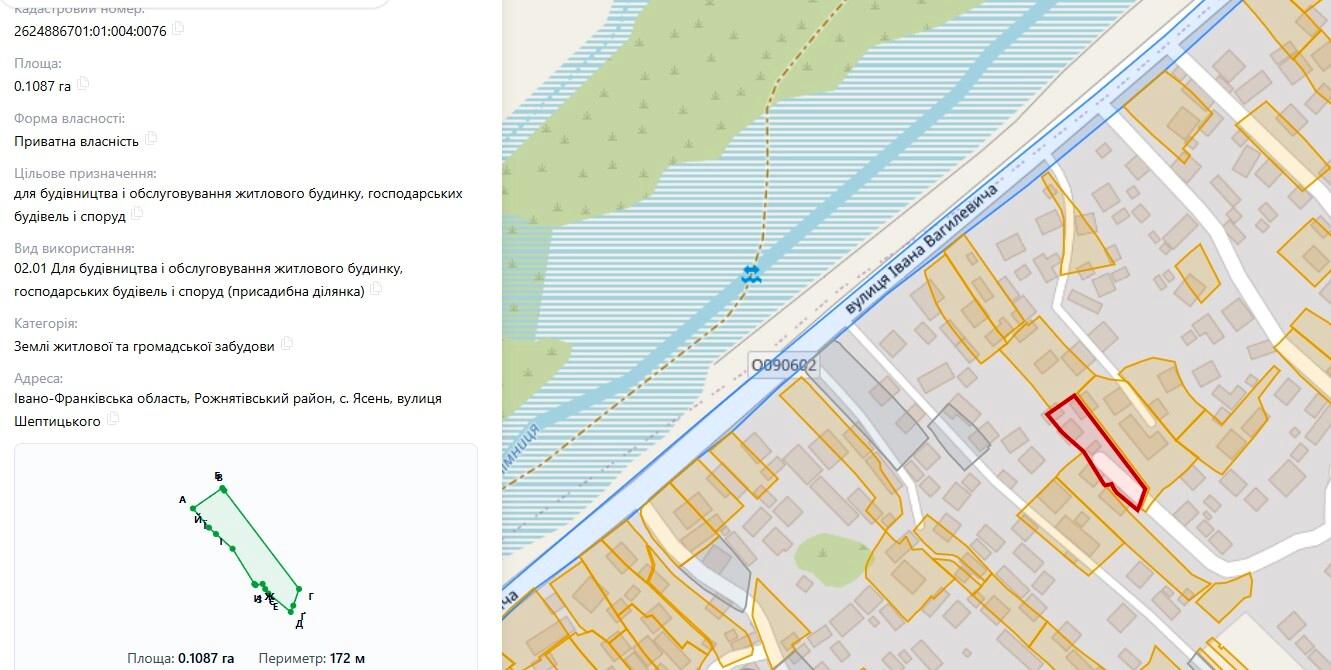The height and width of the screenshot is (670, 1331).
Task: Click vertex label Г on parcel diagram
Action: click(311, 596)
